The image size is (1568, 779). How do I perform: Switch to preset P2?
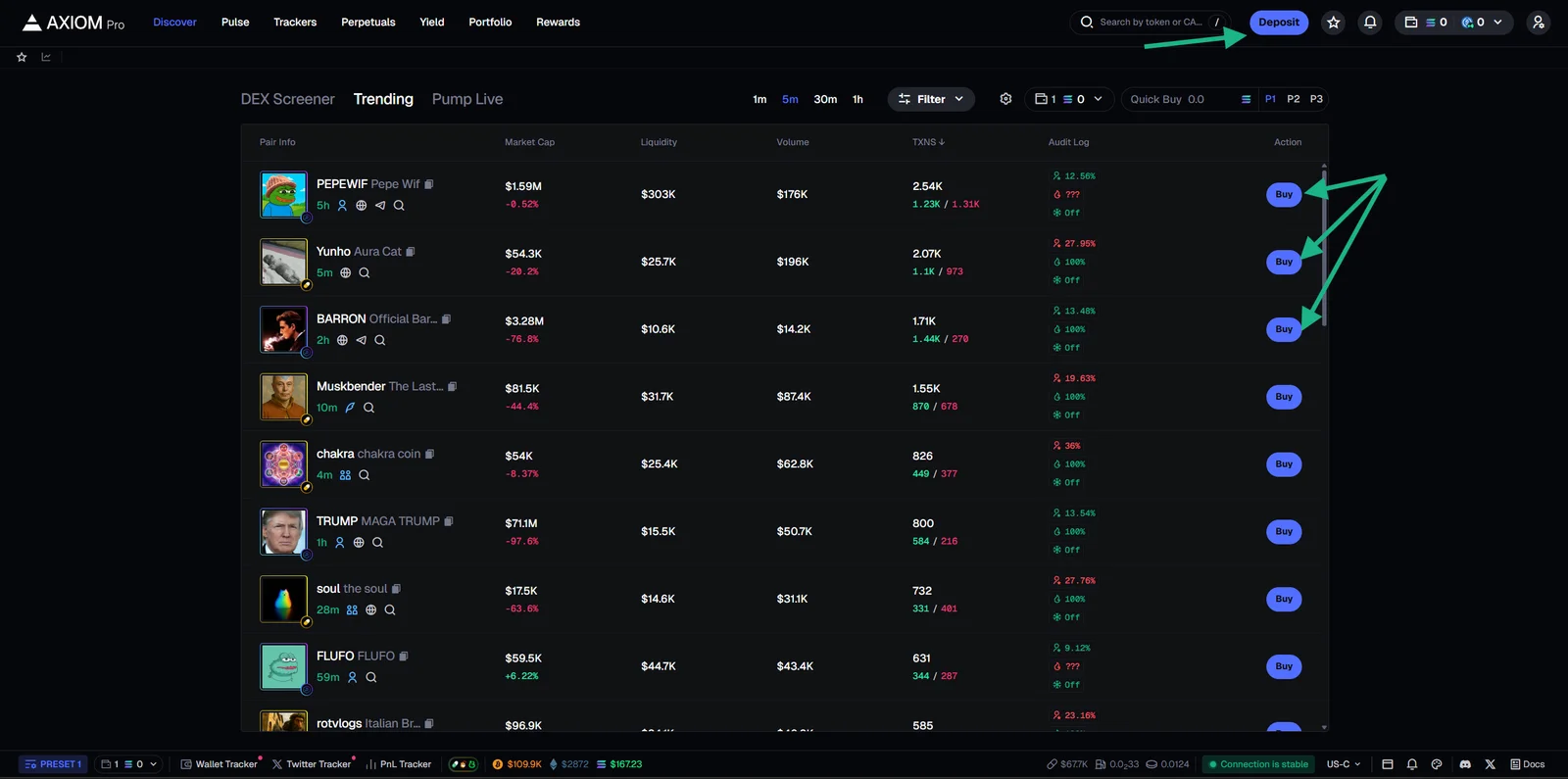click(x=1294, y=99)
